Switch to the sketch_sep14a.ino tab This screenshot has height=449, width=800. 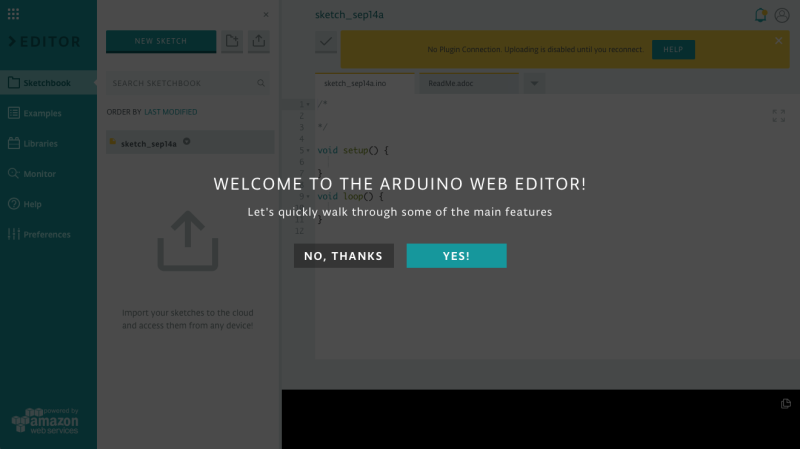click(365, 83)
